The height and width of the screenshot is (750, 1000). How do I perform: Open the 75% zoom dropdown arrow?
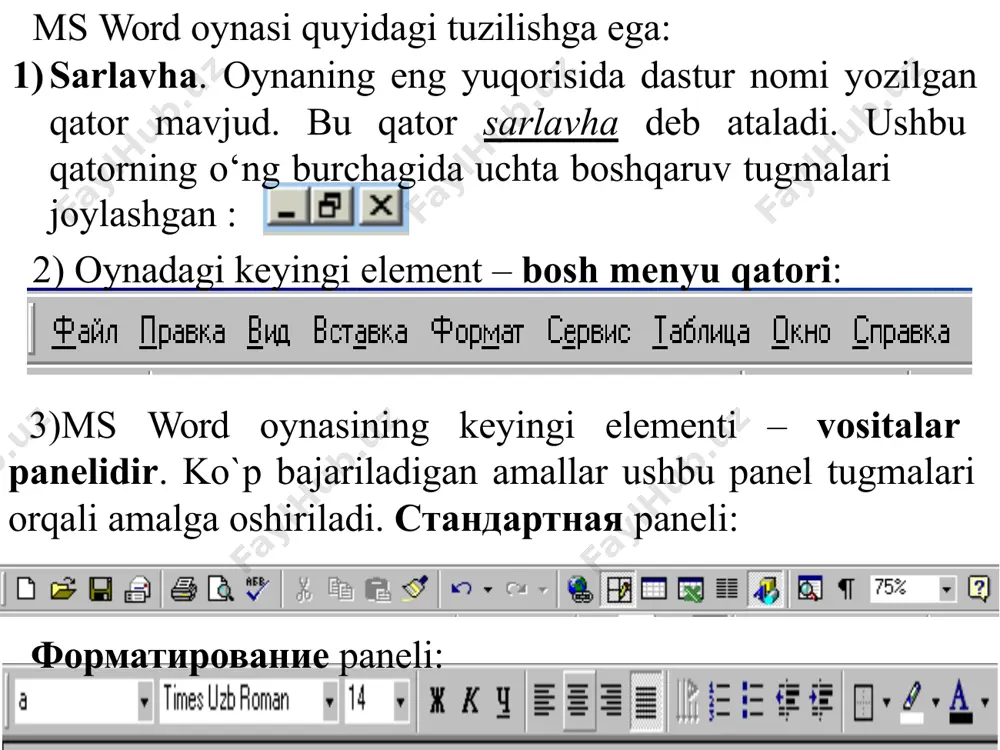946,589
